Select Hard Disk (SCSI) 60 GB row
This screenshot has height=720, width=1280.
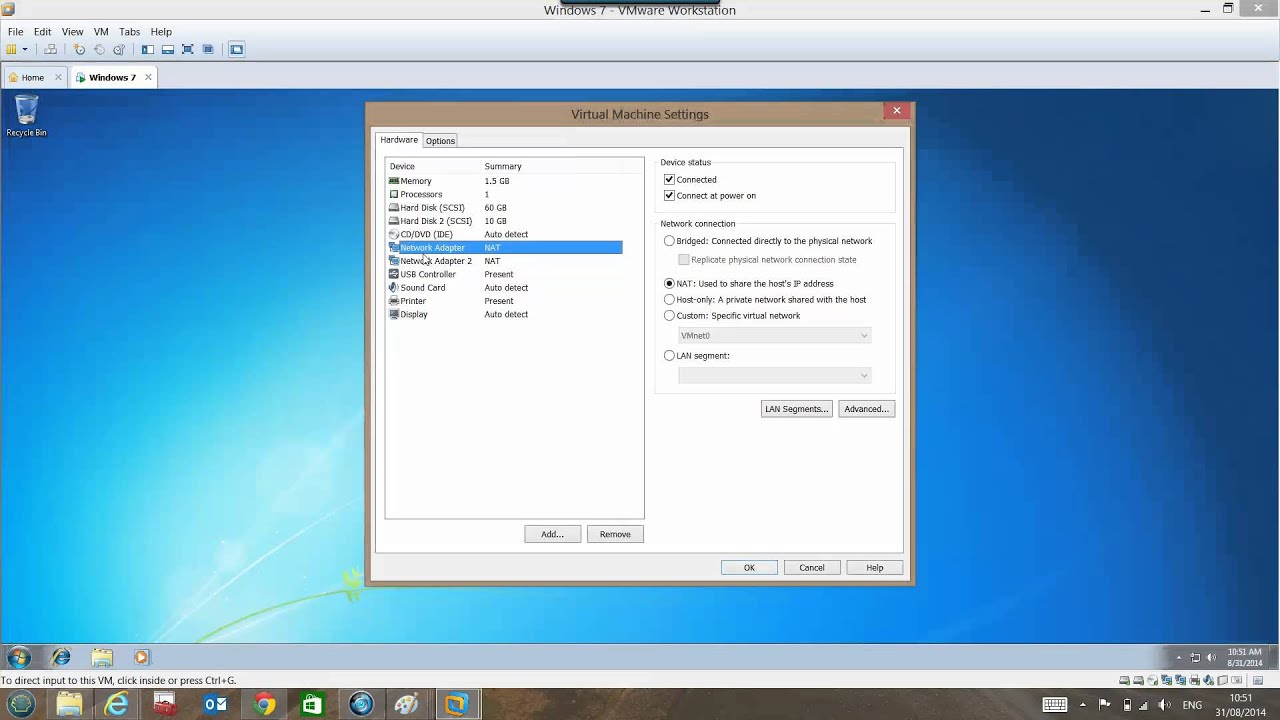505,208
